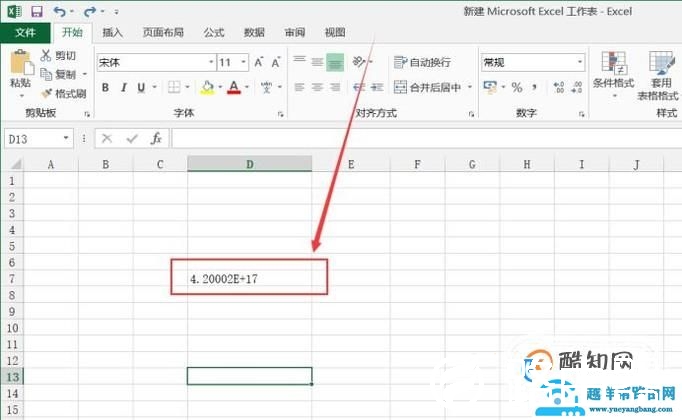Center text horizontally
Screen dimensions: 682x420
coord(317,87)
